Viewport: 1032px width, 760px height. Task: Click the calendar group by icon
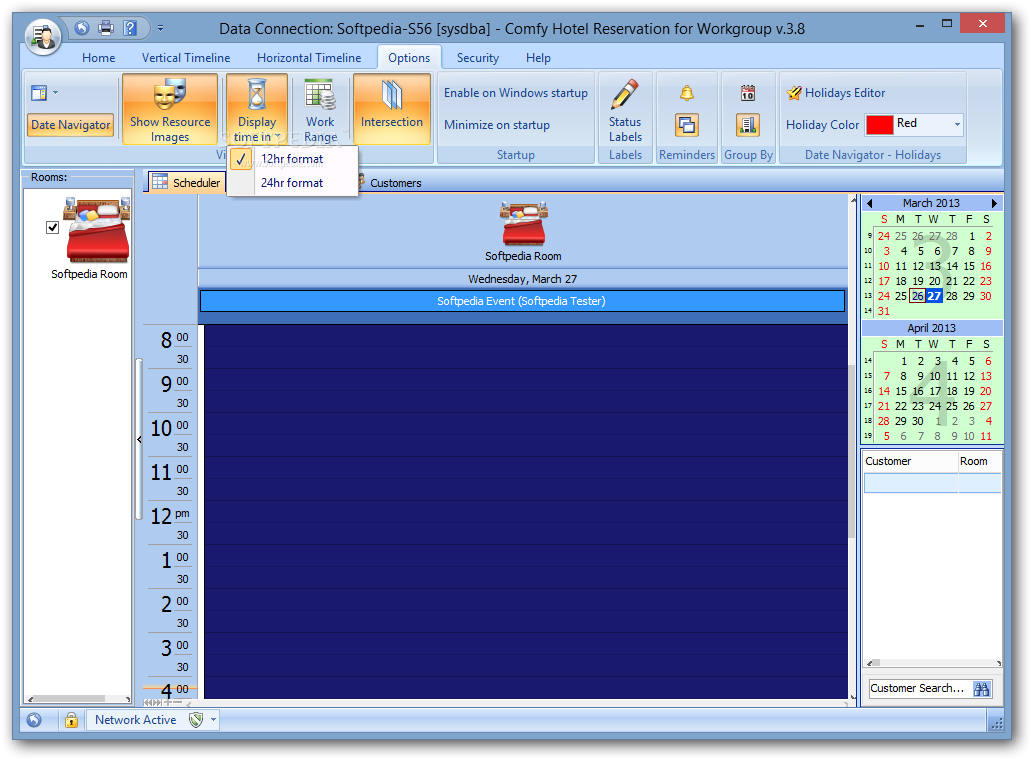point(748,93)
